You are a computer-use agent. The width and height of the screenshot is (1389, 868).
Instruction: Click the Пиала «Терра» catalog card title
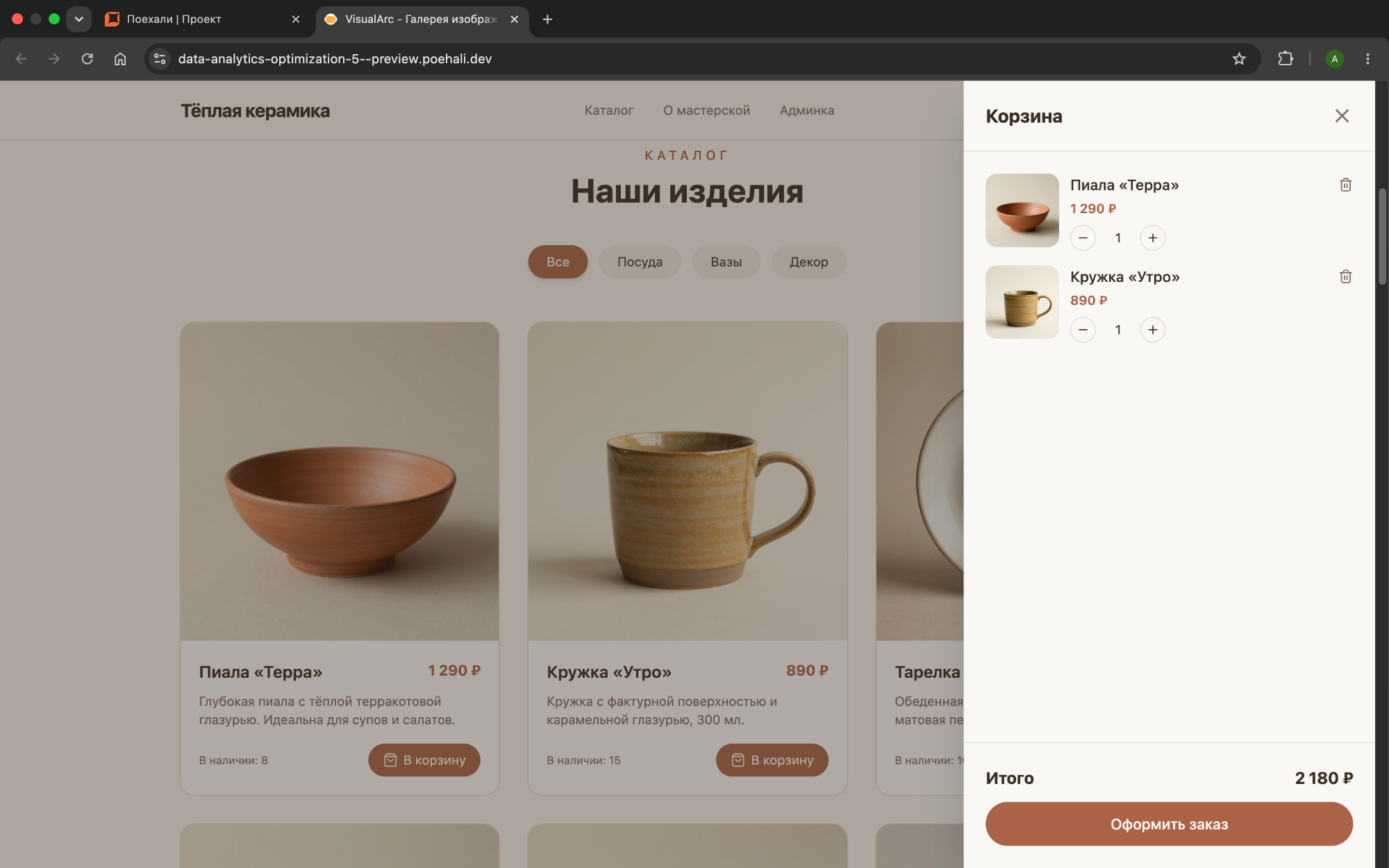[260, 672]
